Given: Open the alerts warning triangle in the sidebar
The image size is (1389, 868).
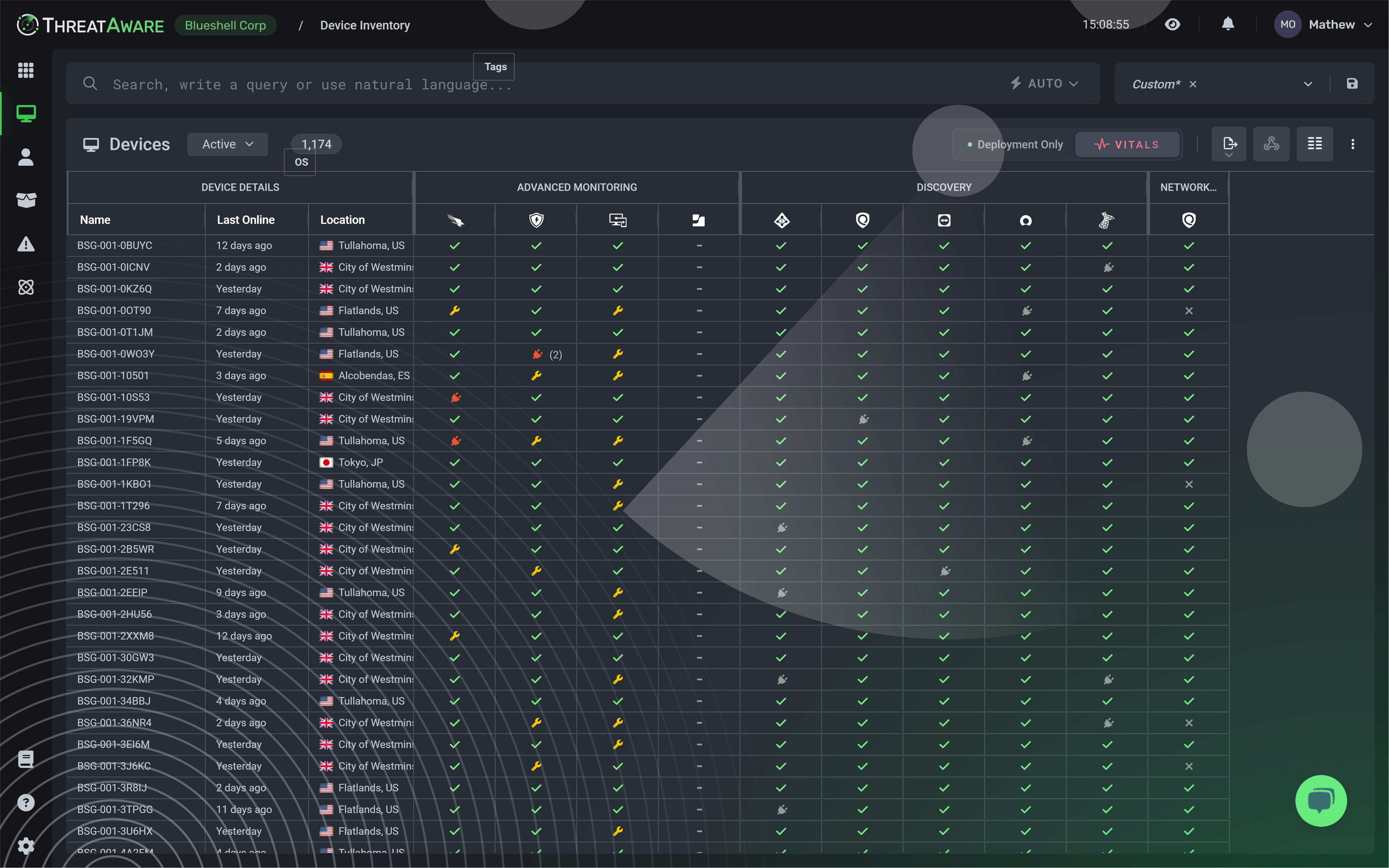Looking at the screenshot, I should 26,244.
